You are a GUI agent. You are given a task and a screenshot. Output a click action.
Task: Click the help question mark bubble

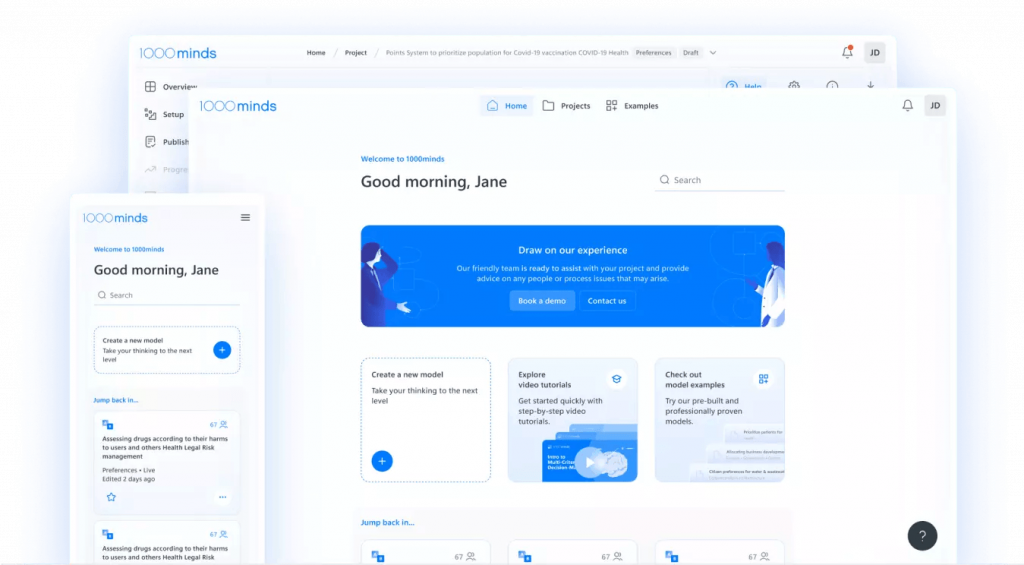922,536
